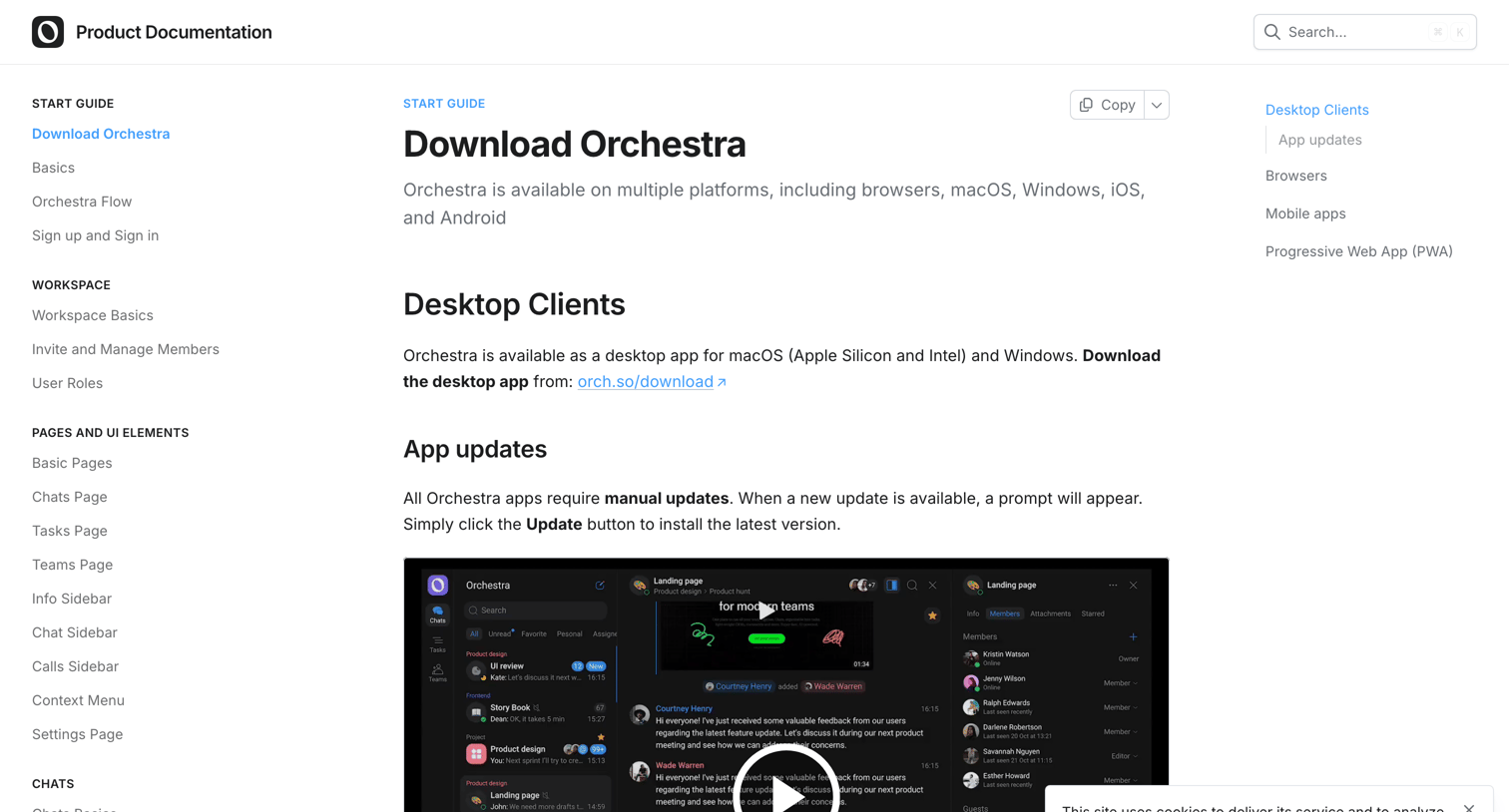The height and width of the screenshot is (812, 1509).
Task: Focus the Search input field
Action: [1364, 32]
